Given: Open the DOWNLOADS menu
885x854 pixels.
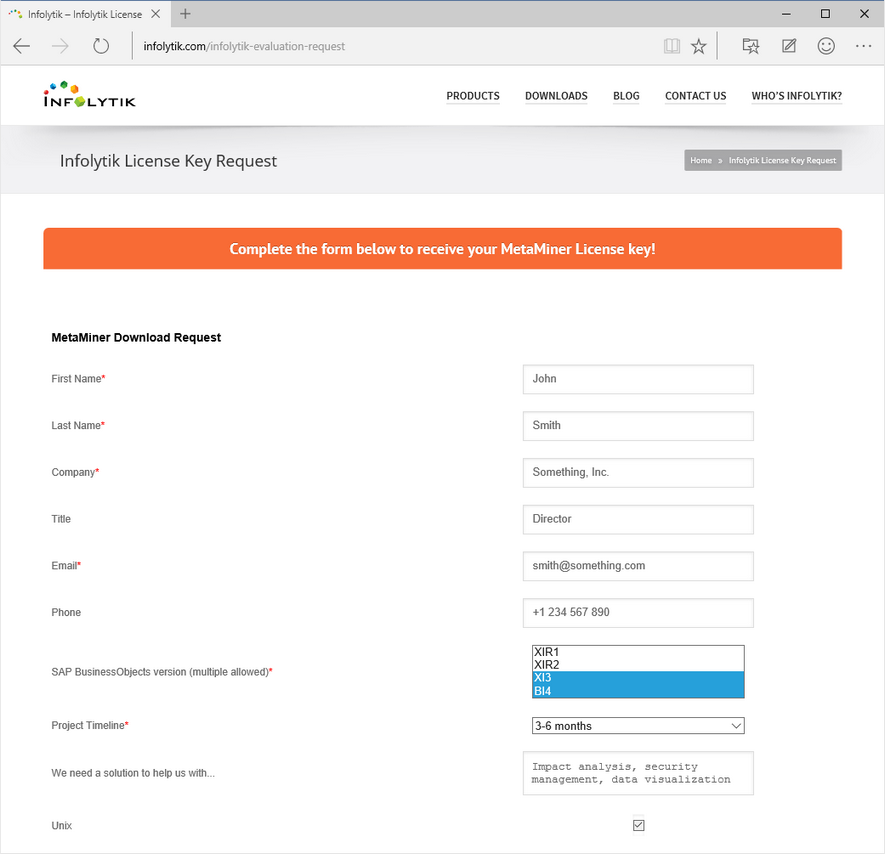Looking at the screenshot, I should 557,96.
